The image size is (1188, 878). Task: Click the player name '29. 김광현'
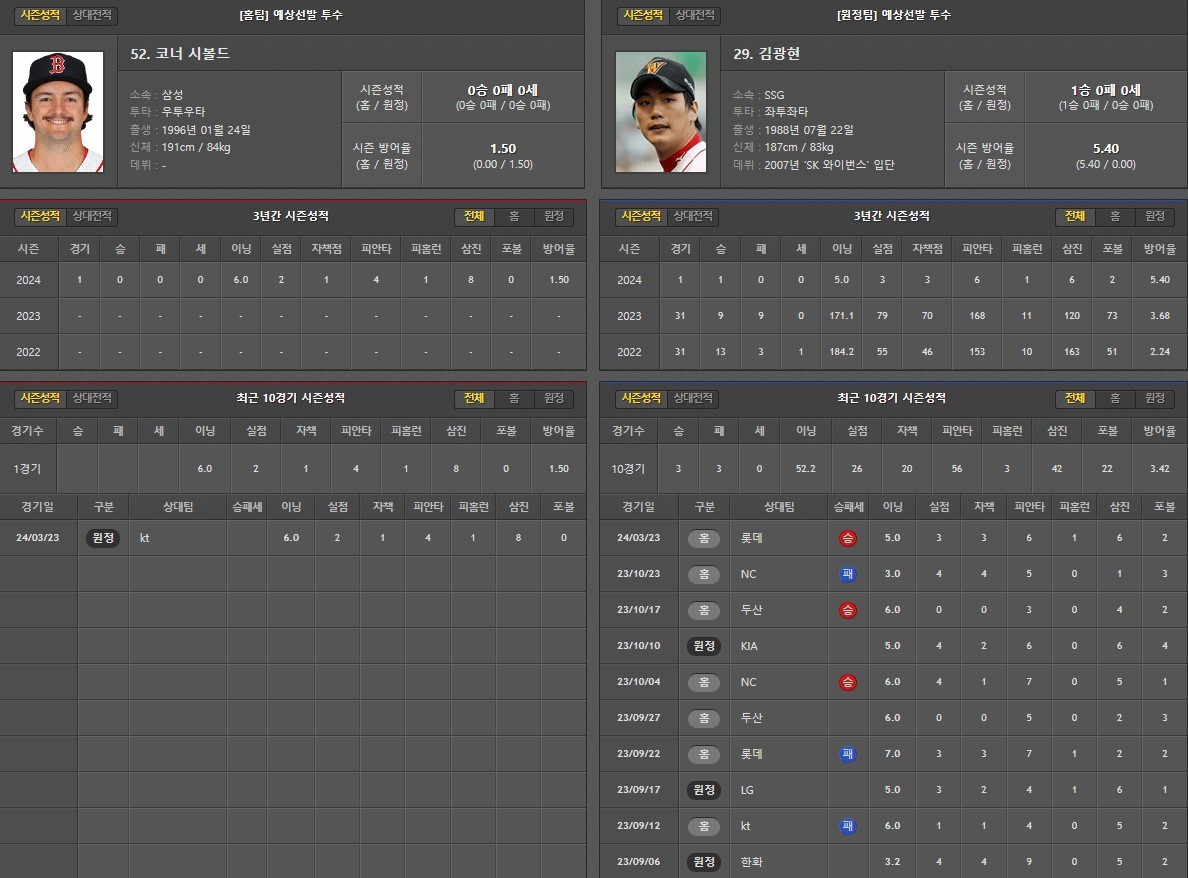[x=766, y=54]
